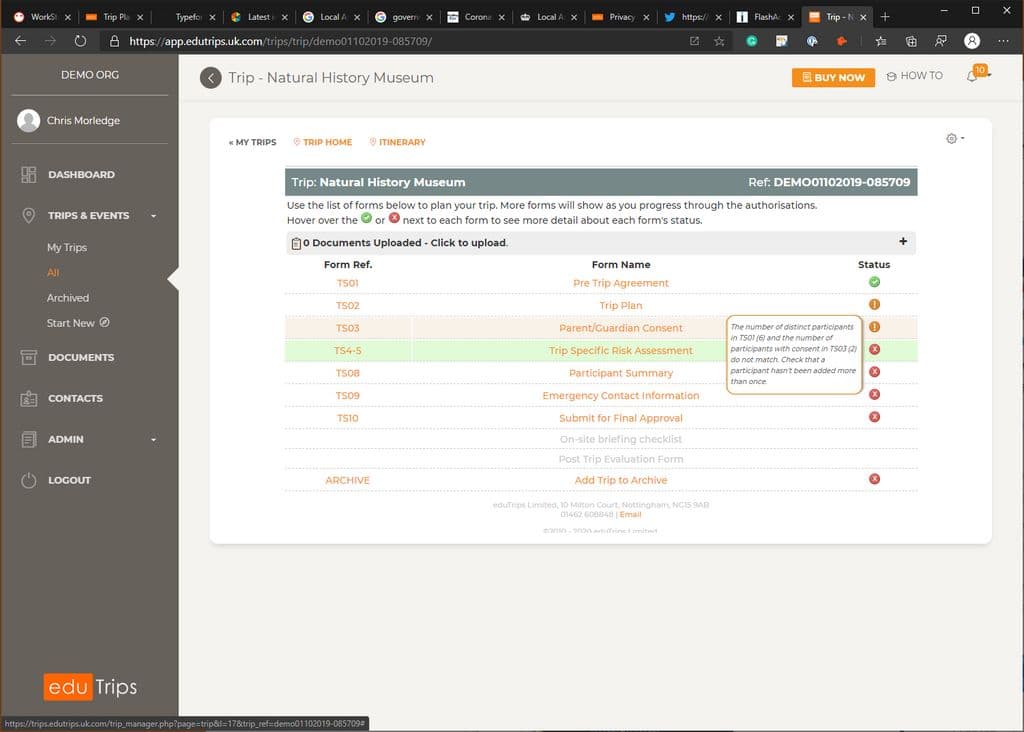Open the ITINERARY link
The height and width of the screenshot is (732, 1024).
397,142
